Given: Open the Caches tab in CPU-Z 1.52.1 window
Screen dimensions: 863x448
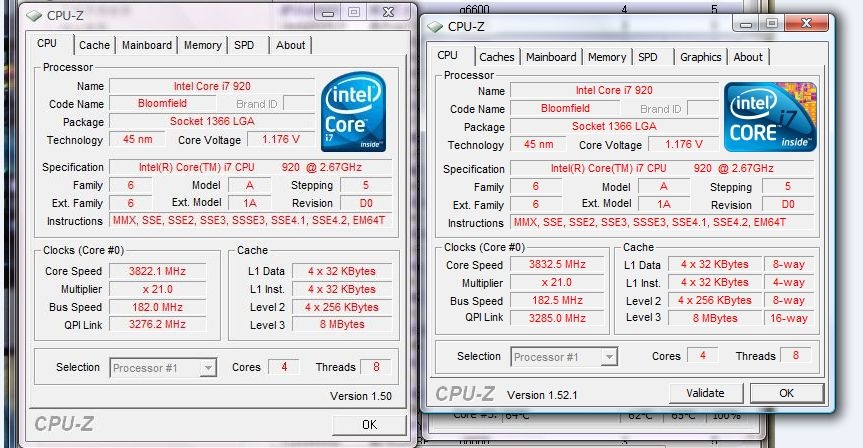Looking at the screenshot, I should point(496,57).
